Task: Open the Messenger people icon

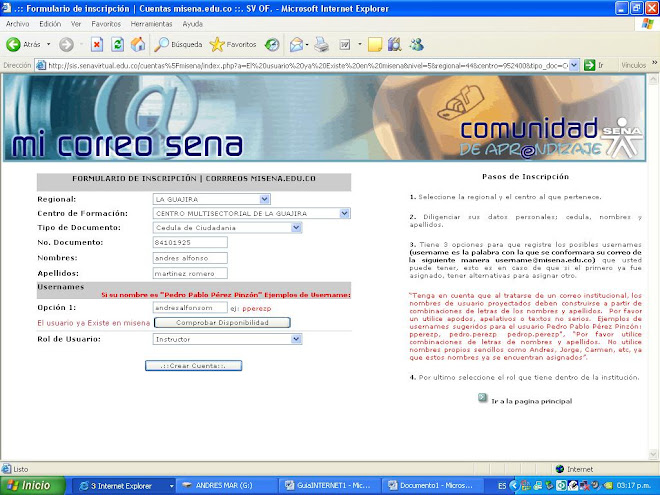Action: pyautogui.click(x=416, y=44)
